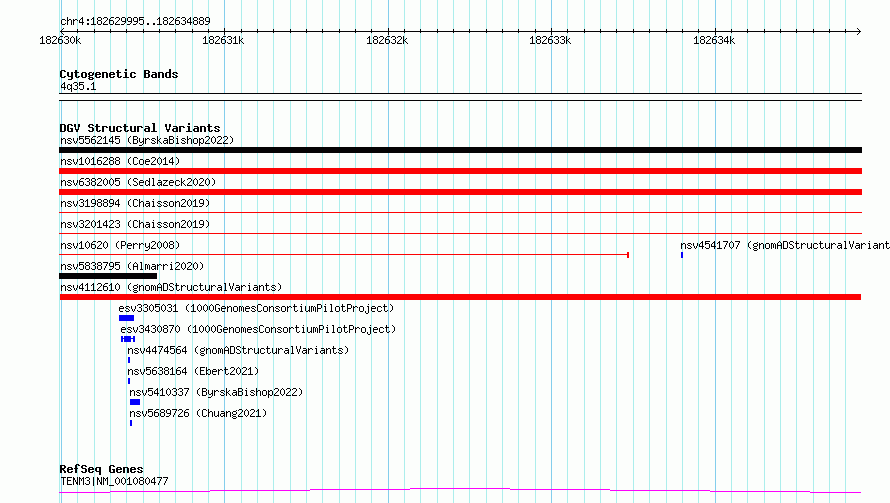The height and width of the screenshot is (503, 890).
Task: Click the red bar of nsv1016288
Action: (460, 171)
